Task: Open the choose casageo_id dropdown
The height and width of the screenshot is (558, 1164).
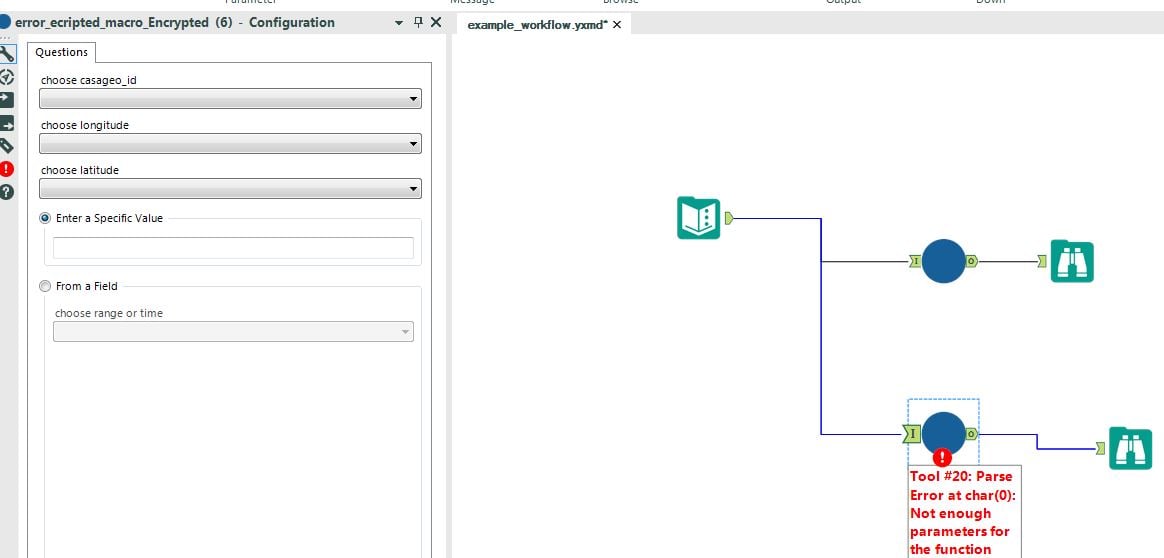Action: [x=230, y=99]
